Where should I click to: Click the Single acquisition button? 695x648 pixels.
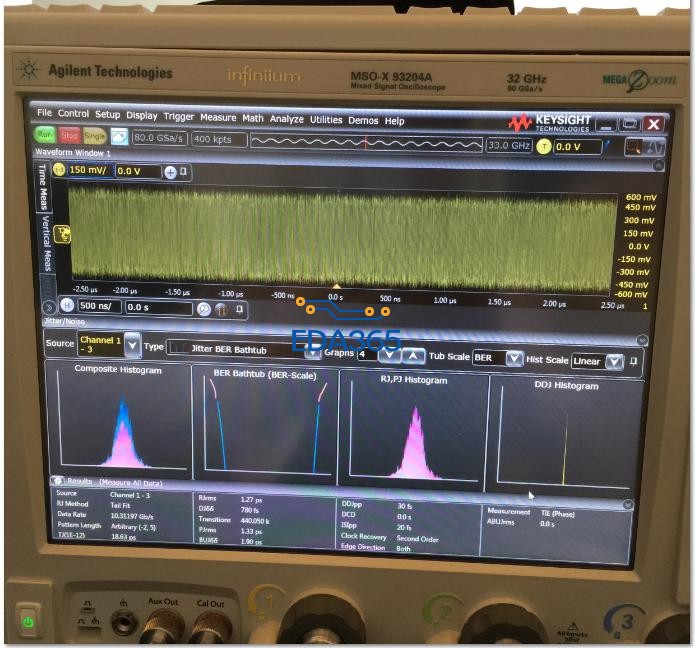94,136
